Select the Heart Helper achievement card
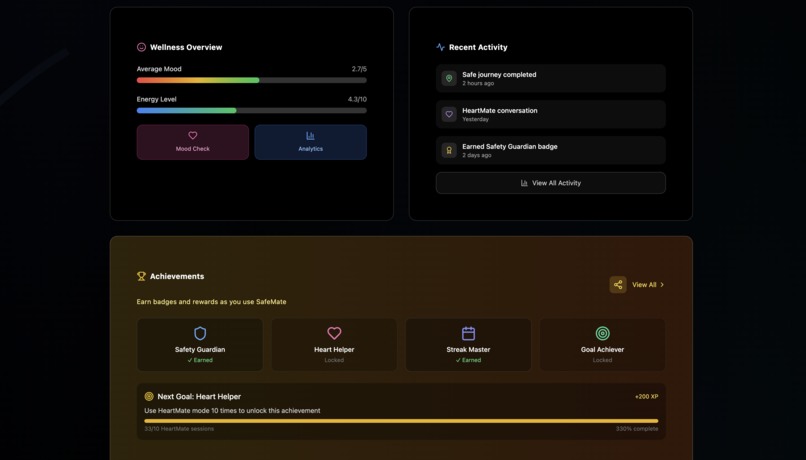This screenshot has width=806, height=460. coord(334,345)
